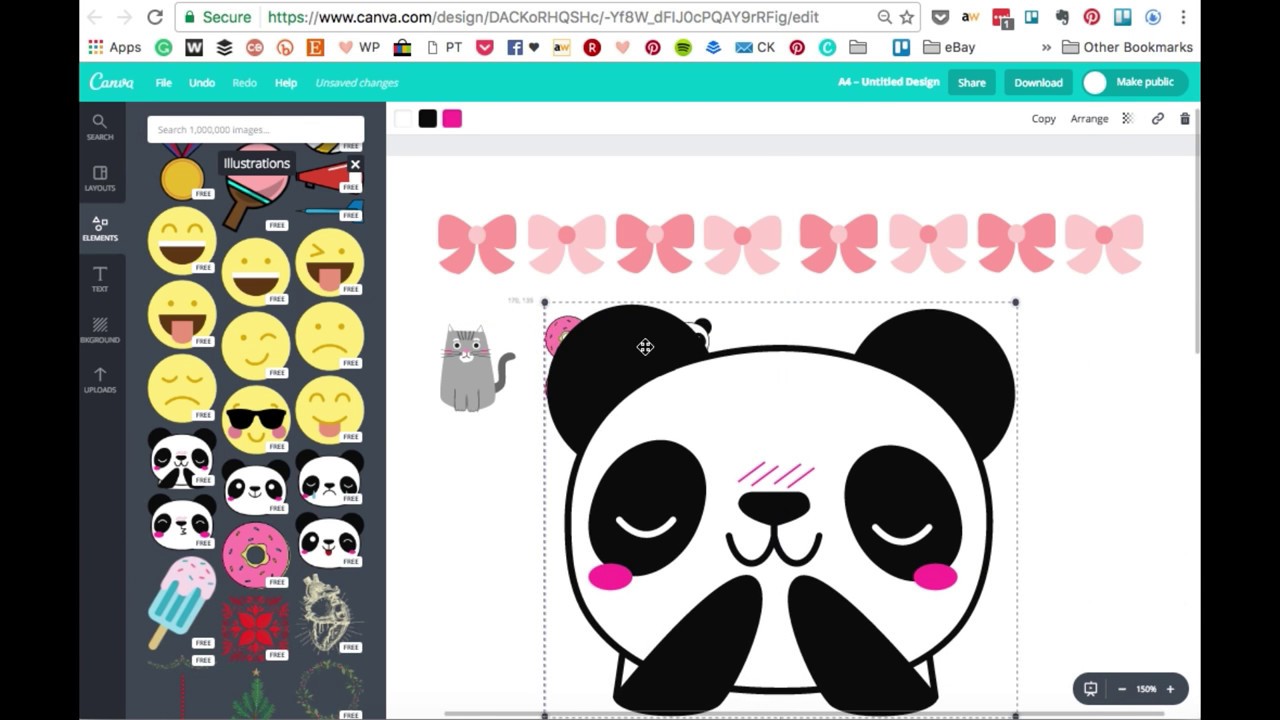Add the ice cream popsicle illustration
The height and width of the screenshot is (720, 1280).
coord(182,603)
